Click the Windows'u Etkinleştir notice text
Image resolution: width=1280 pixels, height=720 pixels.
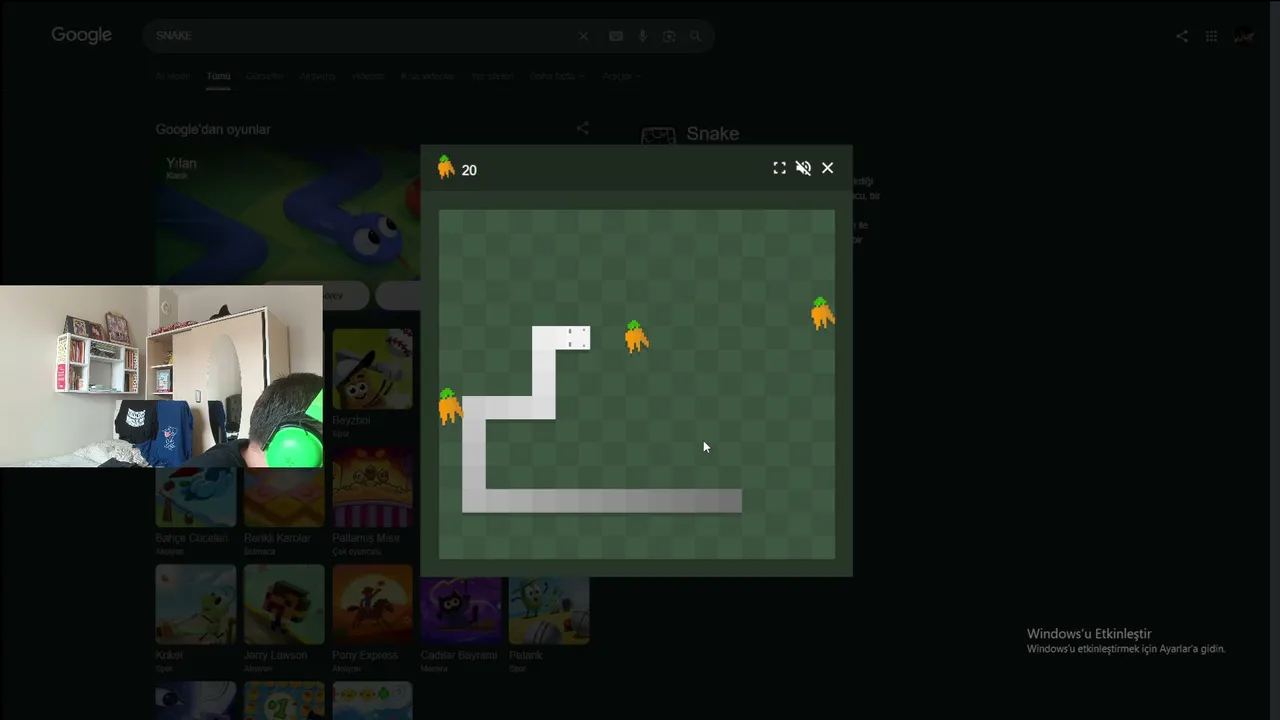click(1089, 634)
